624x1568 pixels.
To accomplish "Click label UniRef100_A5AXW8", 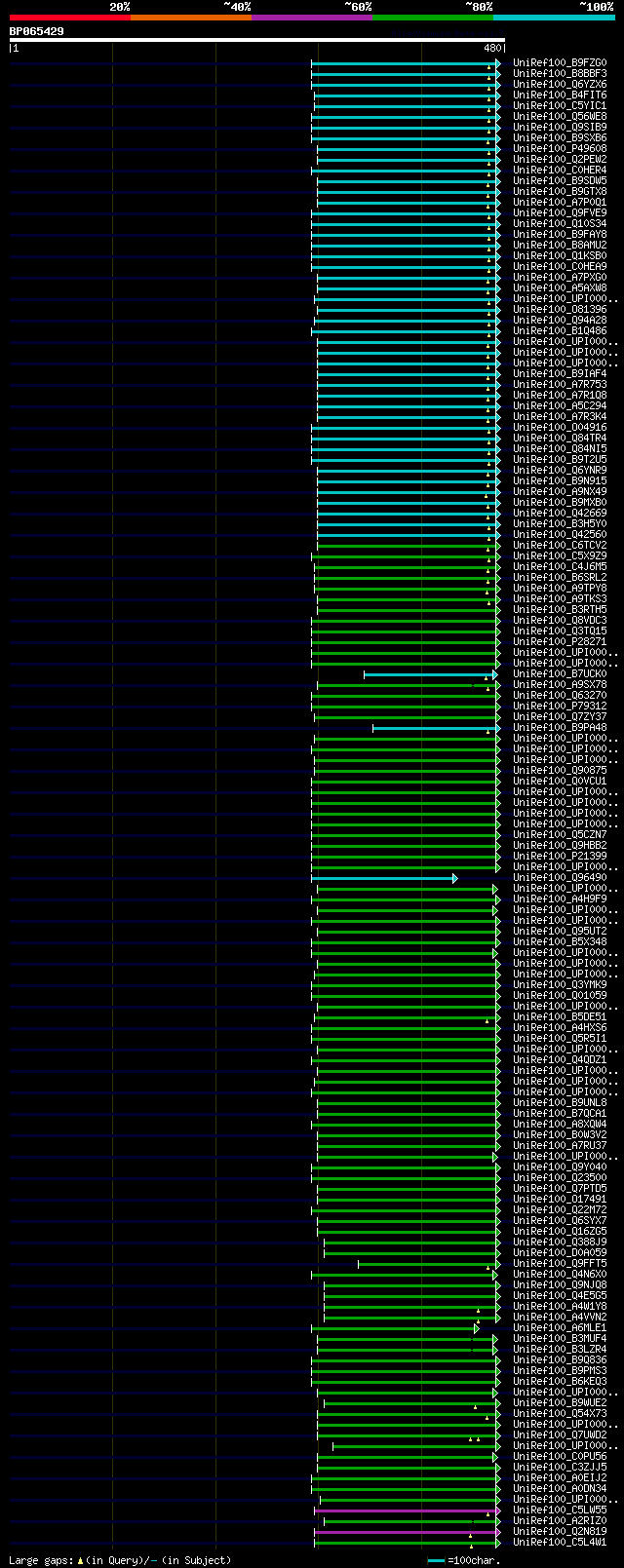I will [x=560, y=288].
